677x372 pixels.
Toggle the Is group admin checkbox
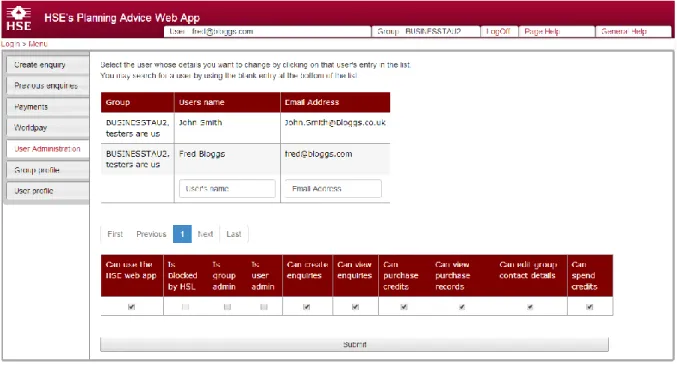click(228, 307)
